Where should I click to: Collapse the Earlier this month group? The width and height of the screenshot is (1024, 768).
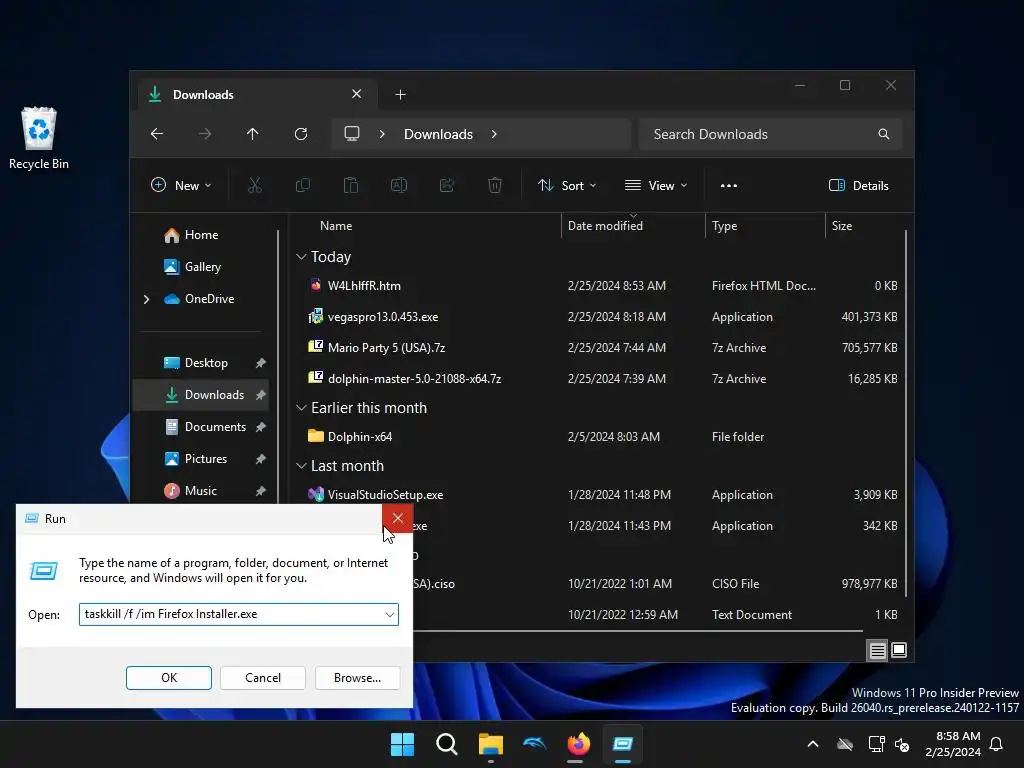(x=301, y=408)
